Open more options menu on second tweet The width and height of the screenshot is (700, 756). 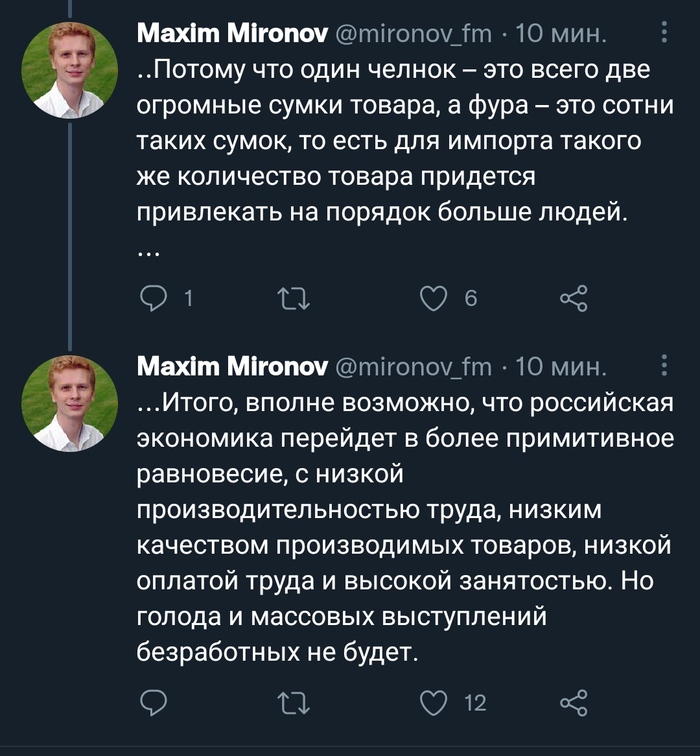666,366
